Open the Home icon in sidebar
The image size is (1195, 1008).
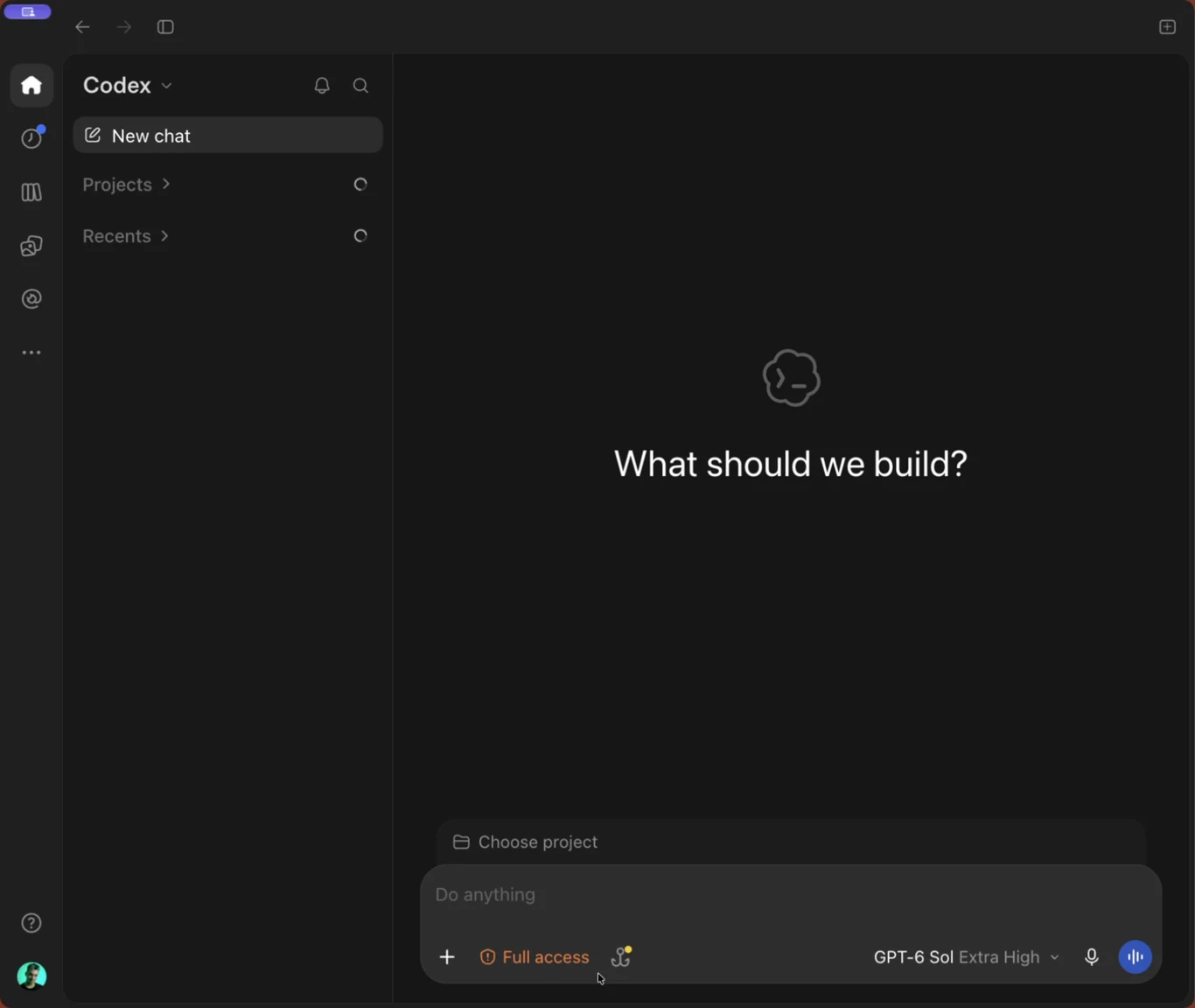click(31, 85)
